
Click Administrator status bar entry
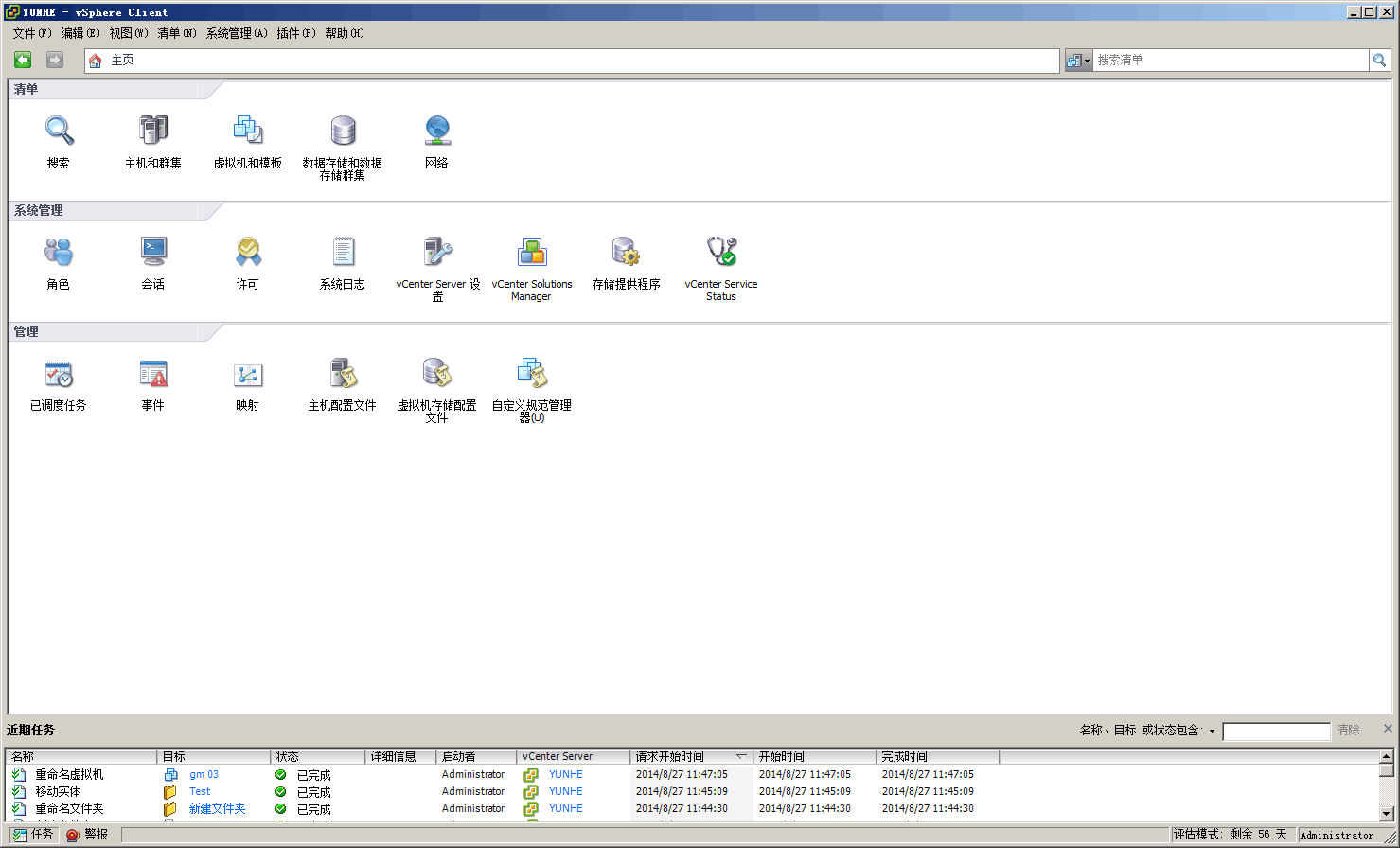tap(1337, 835)
